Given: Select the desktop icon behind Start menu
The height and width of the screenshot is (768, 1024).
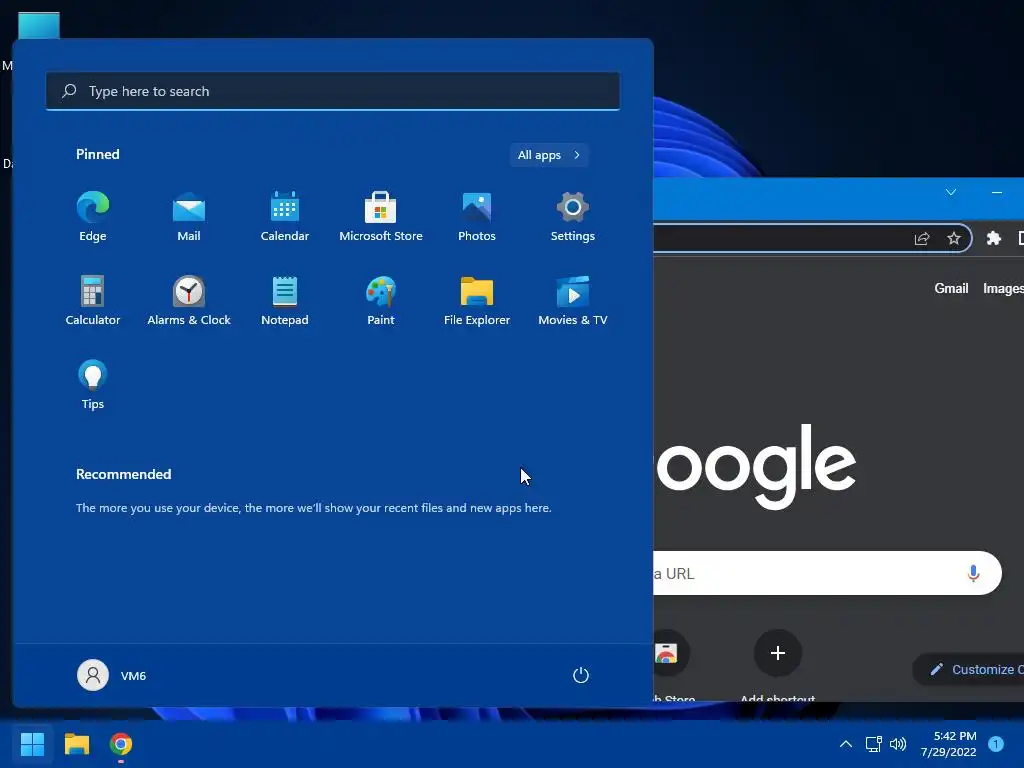Looking at the screenshot, I should point(39,25).
